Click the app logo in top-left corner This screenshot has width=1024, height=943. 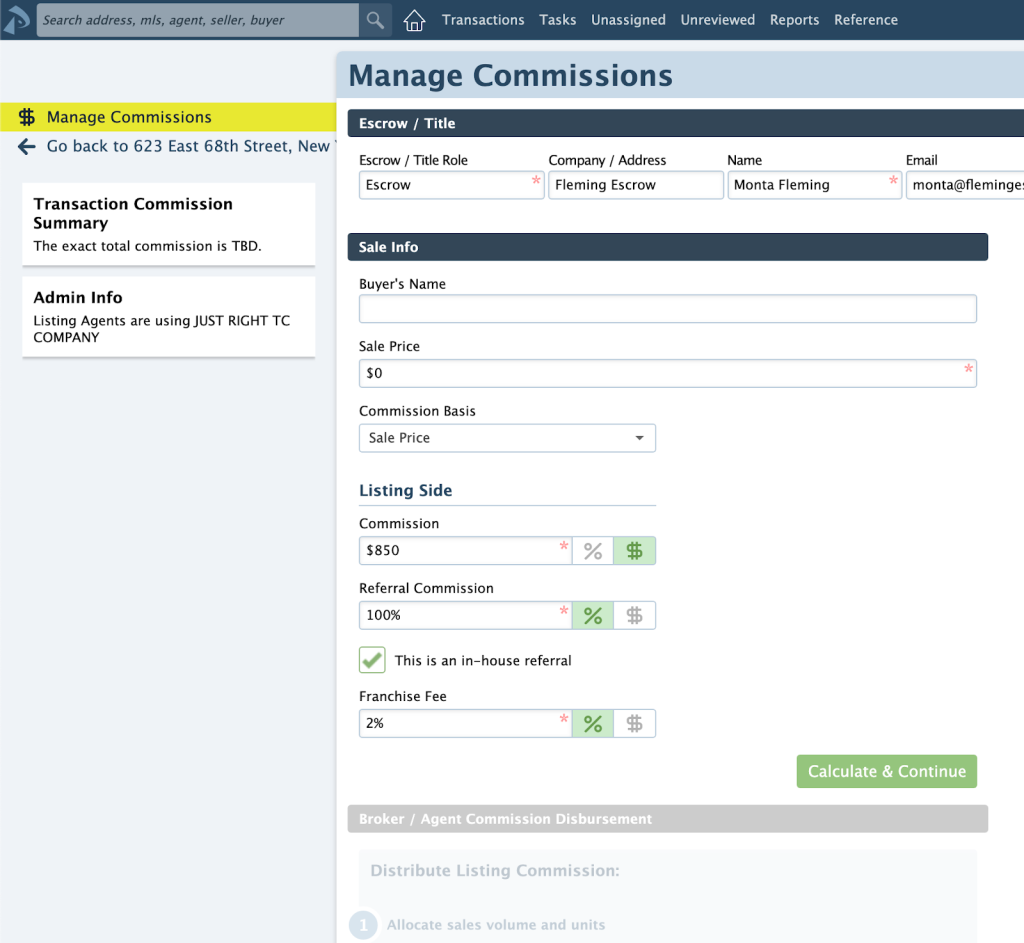point(17,20)
